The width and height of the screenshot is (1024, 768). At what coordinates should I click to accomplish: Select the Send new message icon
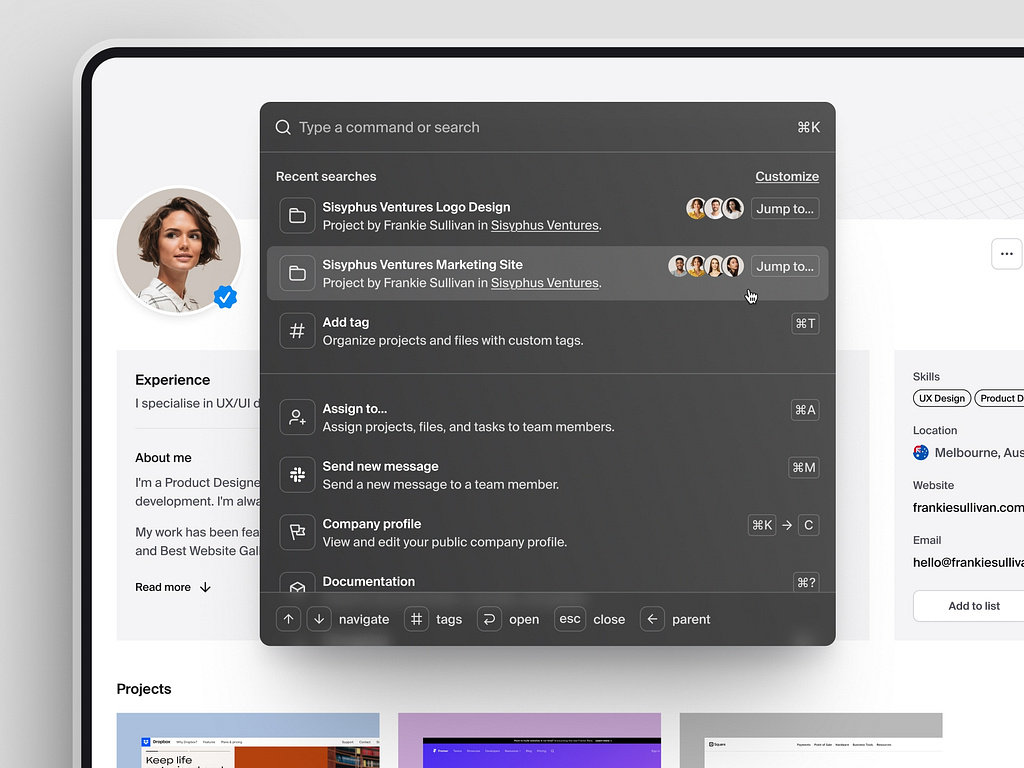[x=297, y=474]
